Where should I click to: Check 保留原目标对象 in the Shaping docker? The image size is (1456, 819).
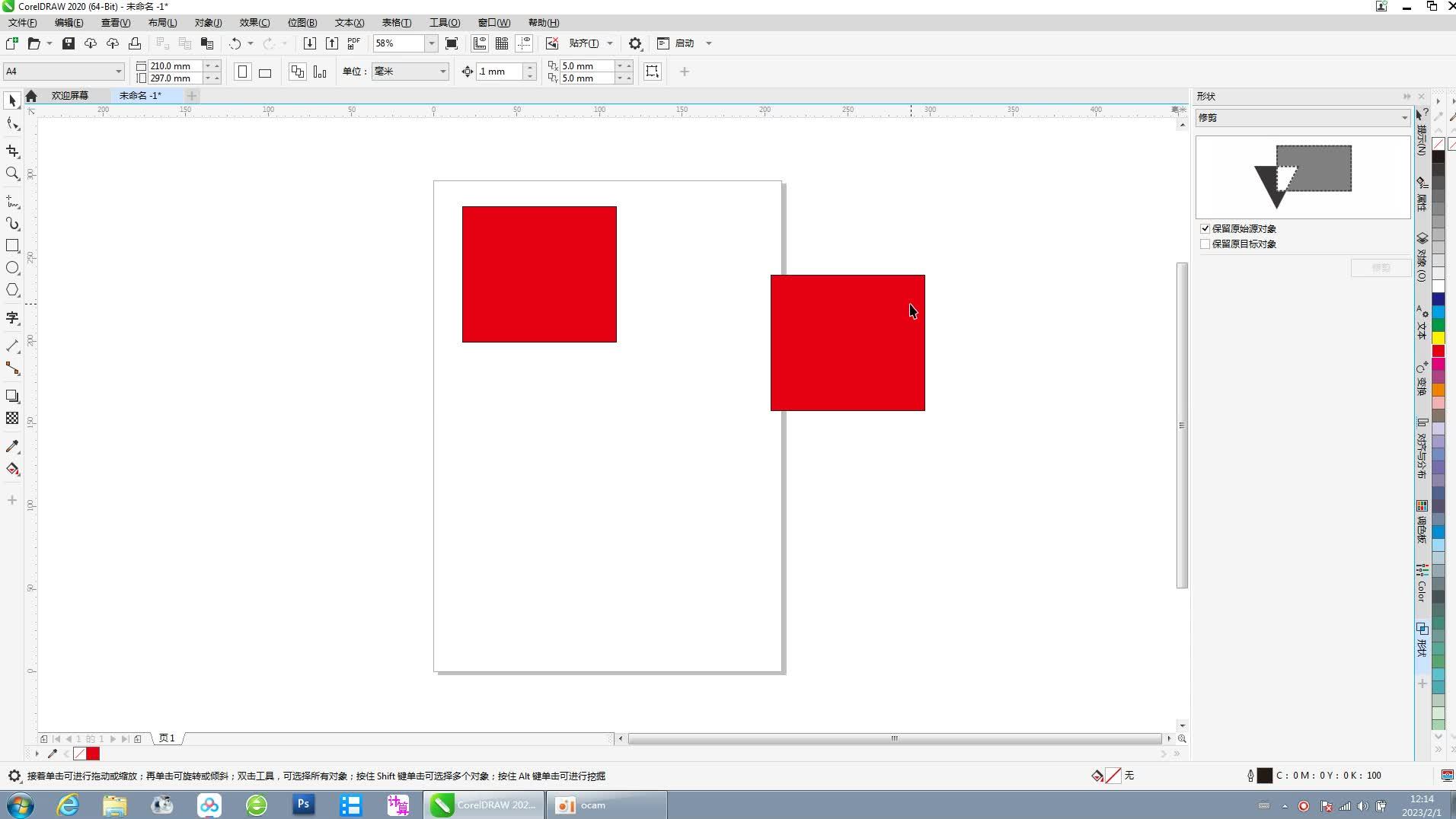[1205, 244]
